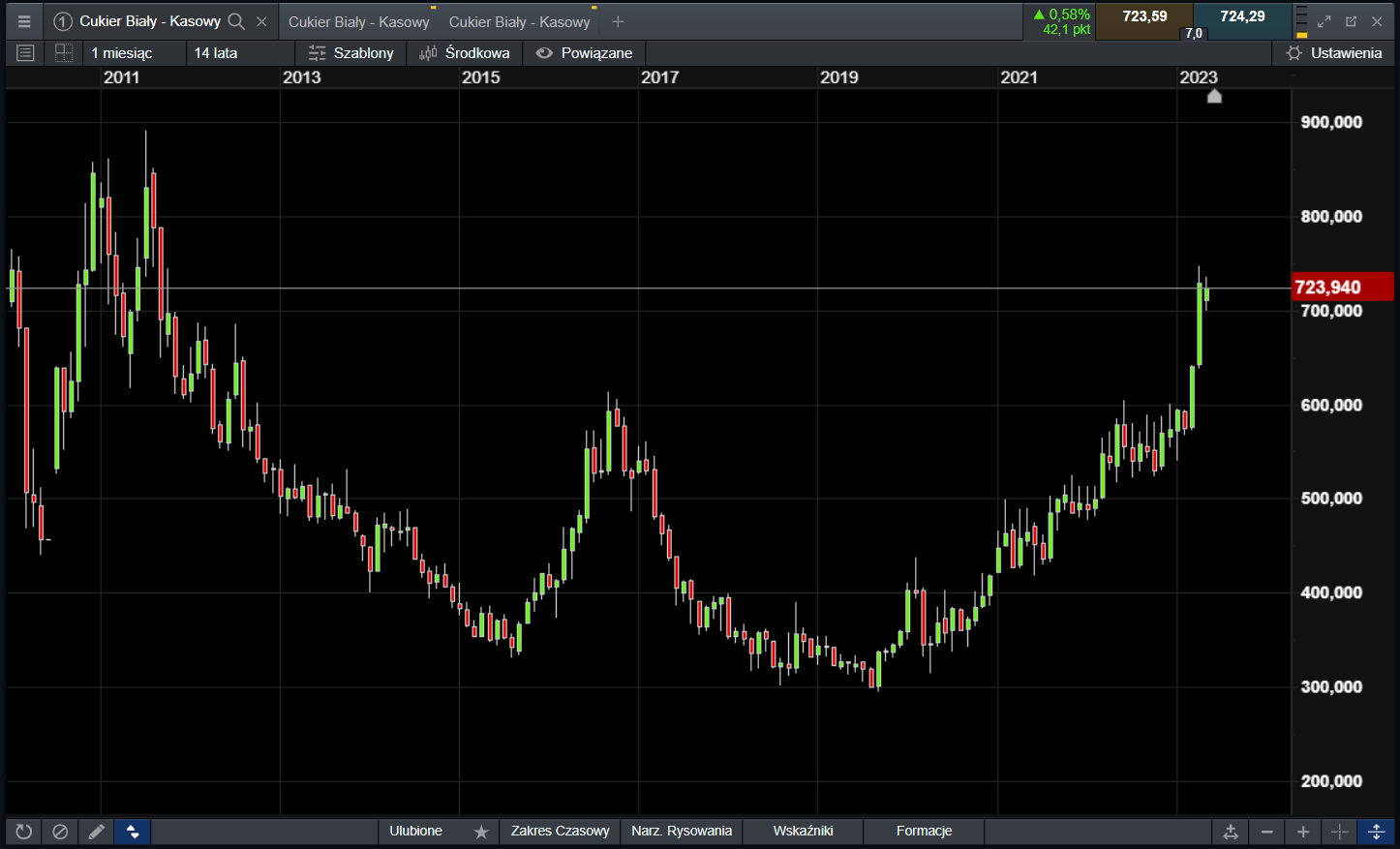Open Szablony templates menu
The height and width of the screenshot is (849, 1400).
[x=350, y=53]
